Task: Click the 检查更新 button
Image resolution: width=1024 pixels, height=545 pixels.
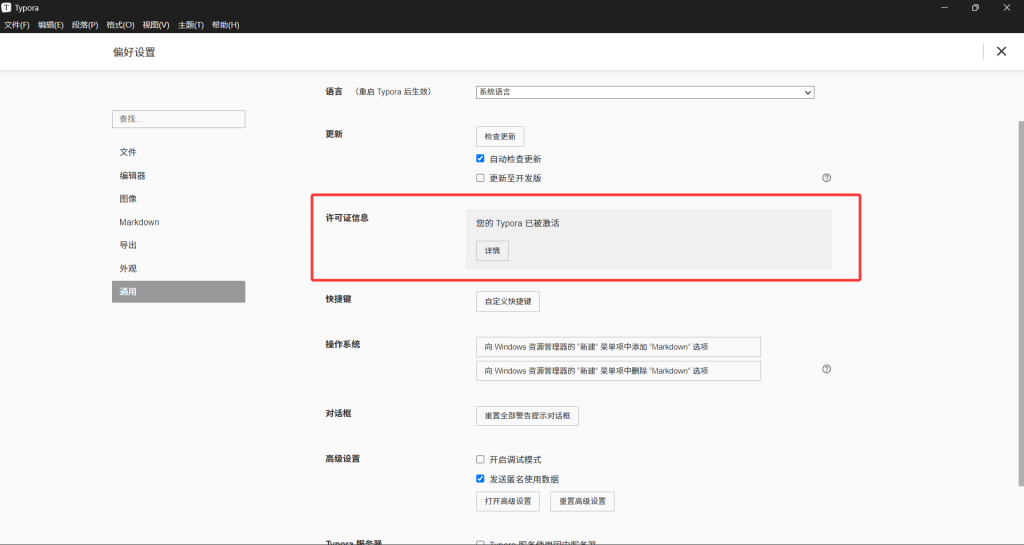Action: (x=500, y=136)
